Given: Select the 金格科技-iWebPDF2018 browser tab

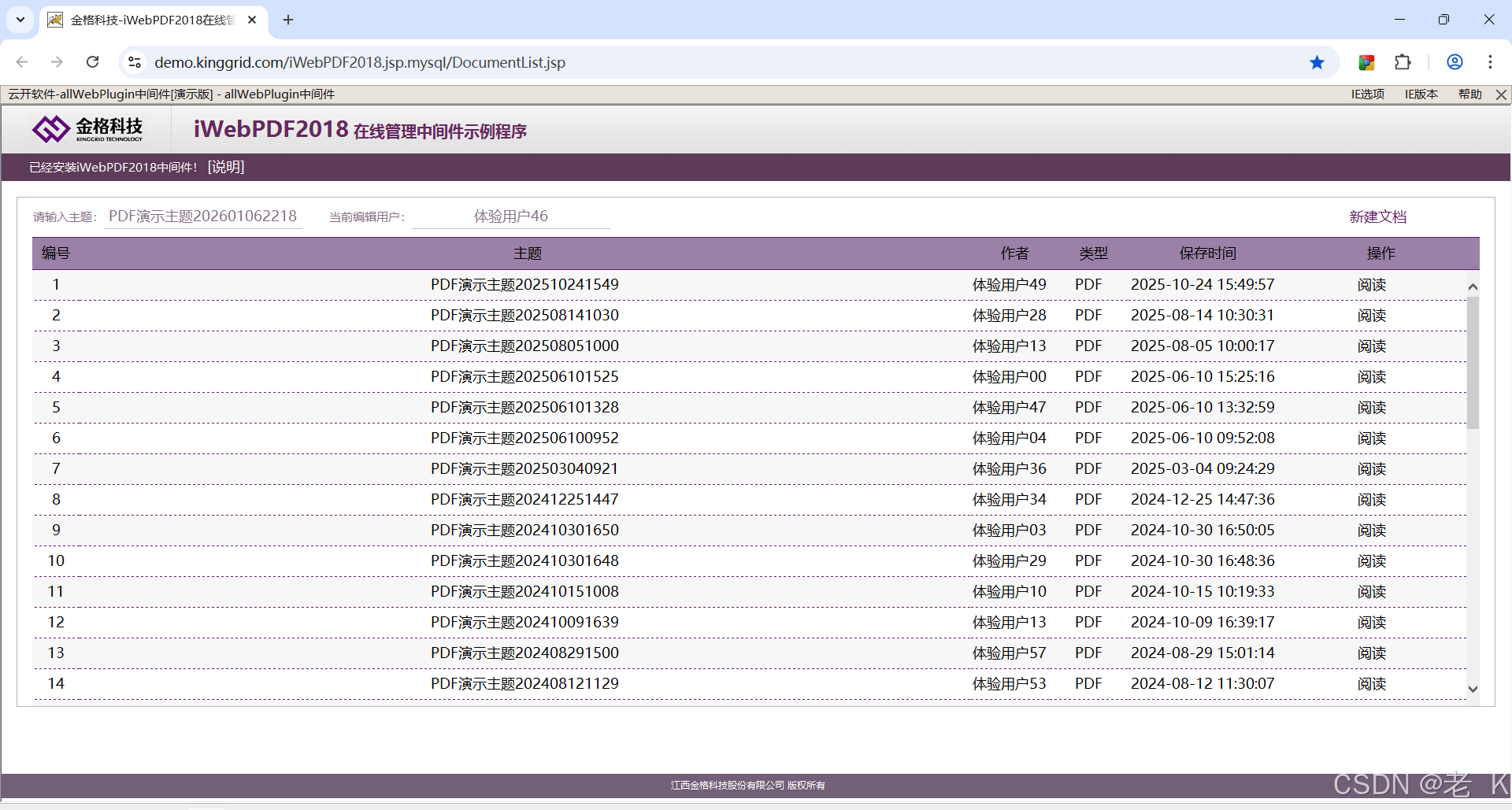Looking at the screenshot, I should pos(153,20).
